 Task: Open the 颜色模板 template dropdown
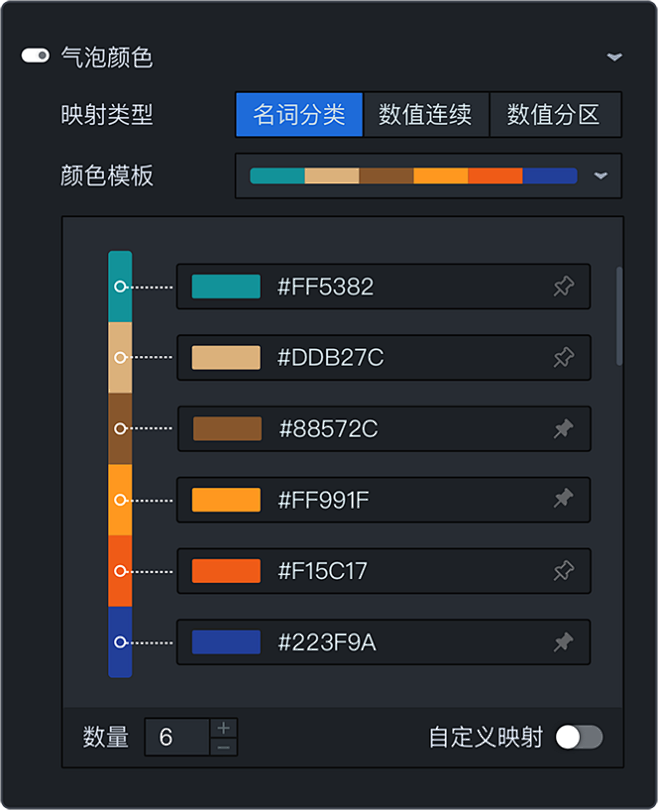pyautogui.click(x=601, y=175)
